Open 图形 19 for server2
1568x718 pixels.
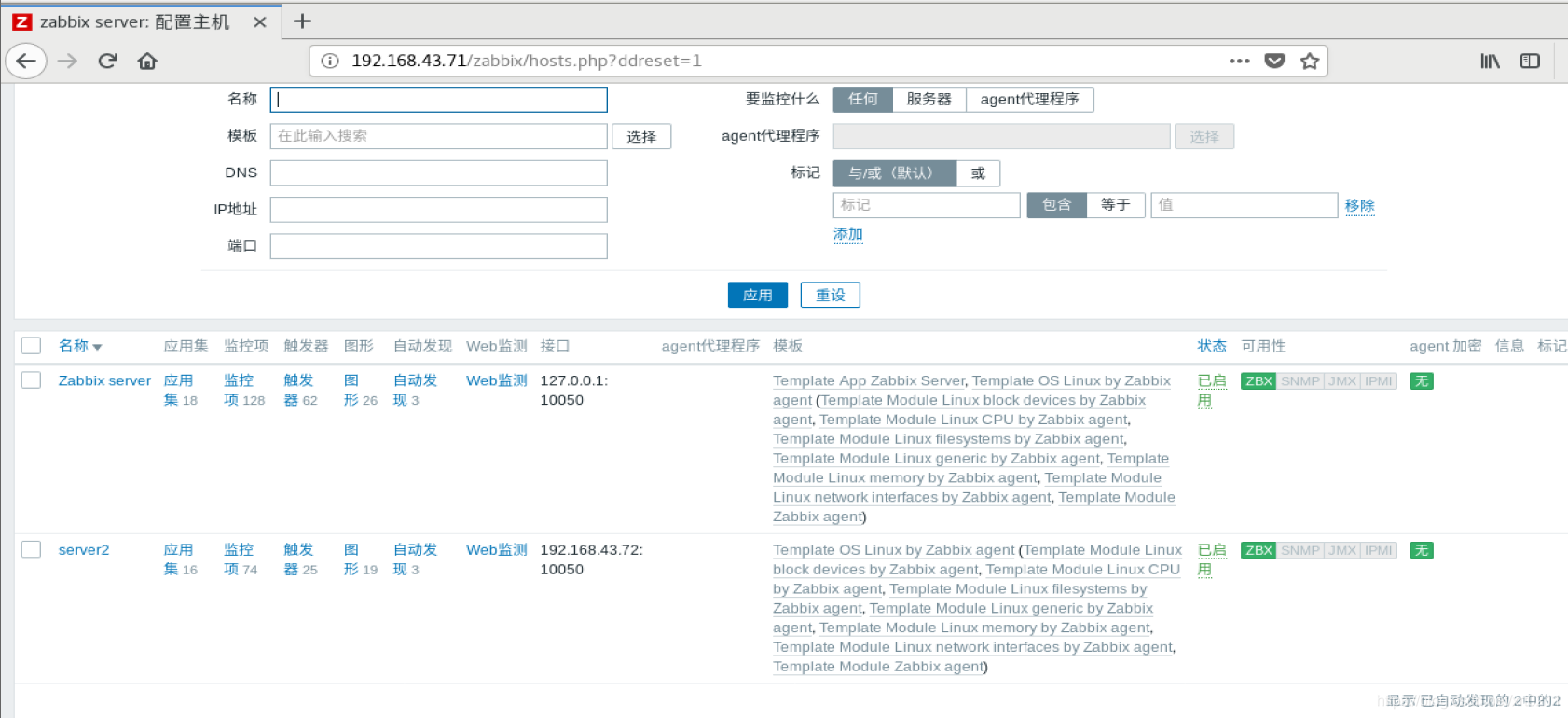[359, 559]
